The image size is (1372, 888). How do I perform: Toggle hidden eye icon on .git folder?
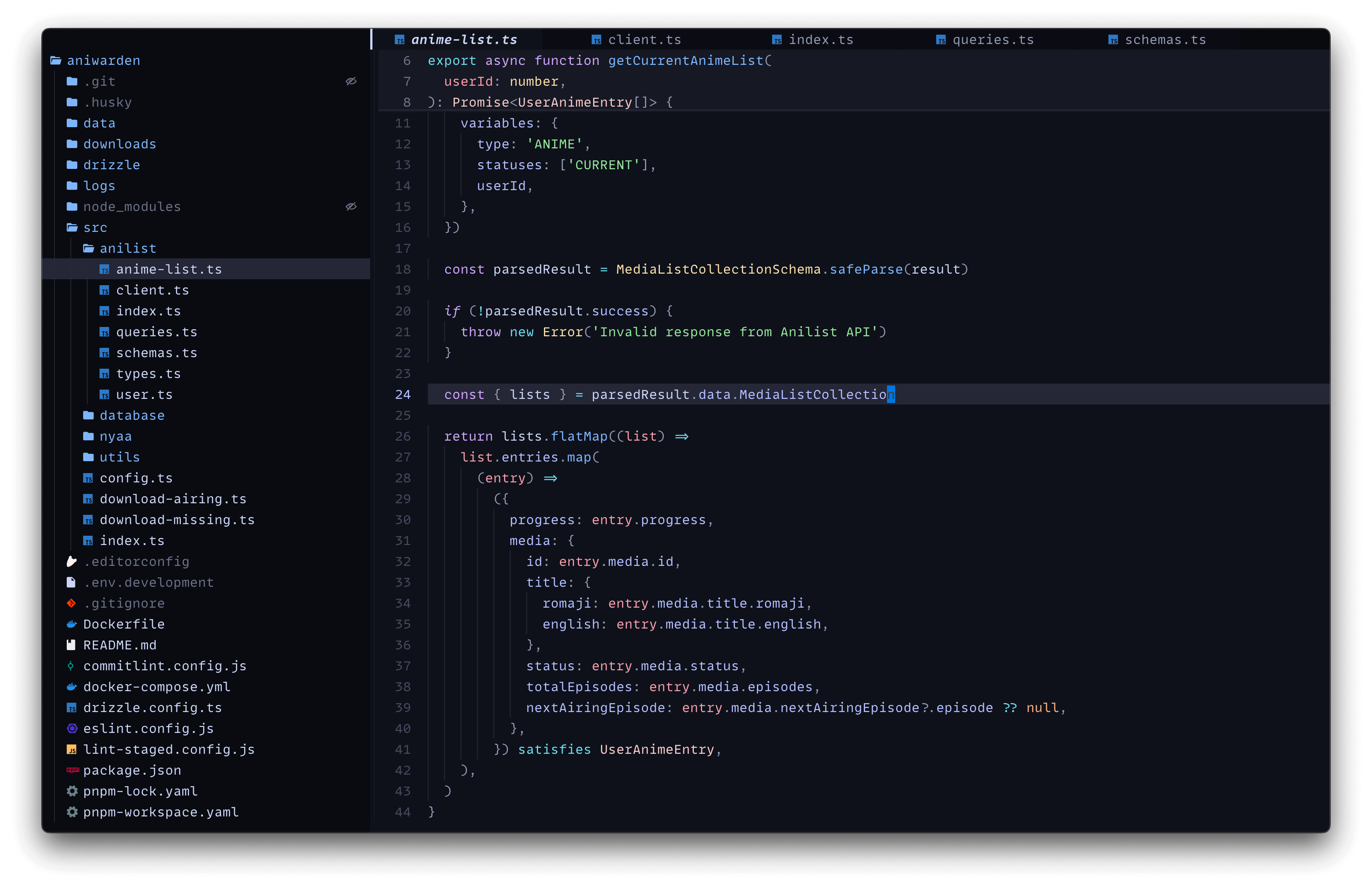(x=351, y=81)
